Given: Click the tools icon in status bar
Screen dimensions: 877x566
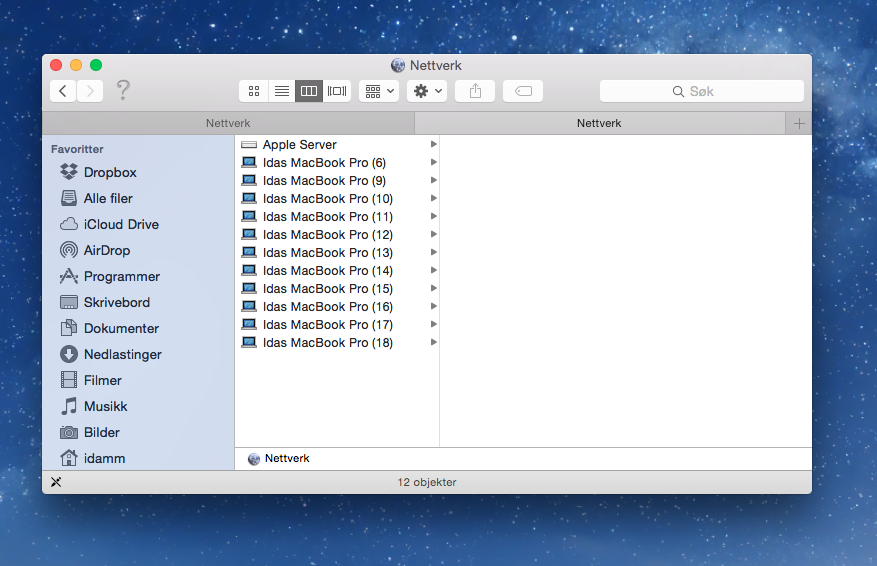Looking at the screenshot, I should (56, 482).
